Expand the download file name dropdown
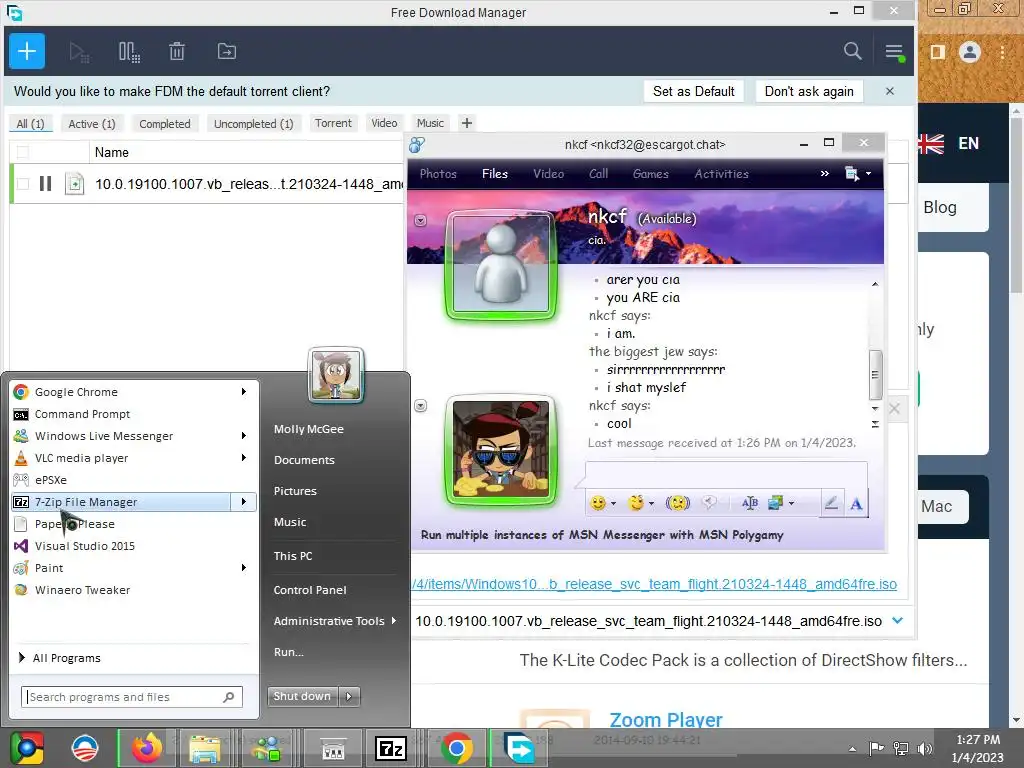Screen dimensions: 1024x768 click(x=897, y=620)
